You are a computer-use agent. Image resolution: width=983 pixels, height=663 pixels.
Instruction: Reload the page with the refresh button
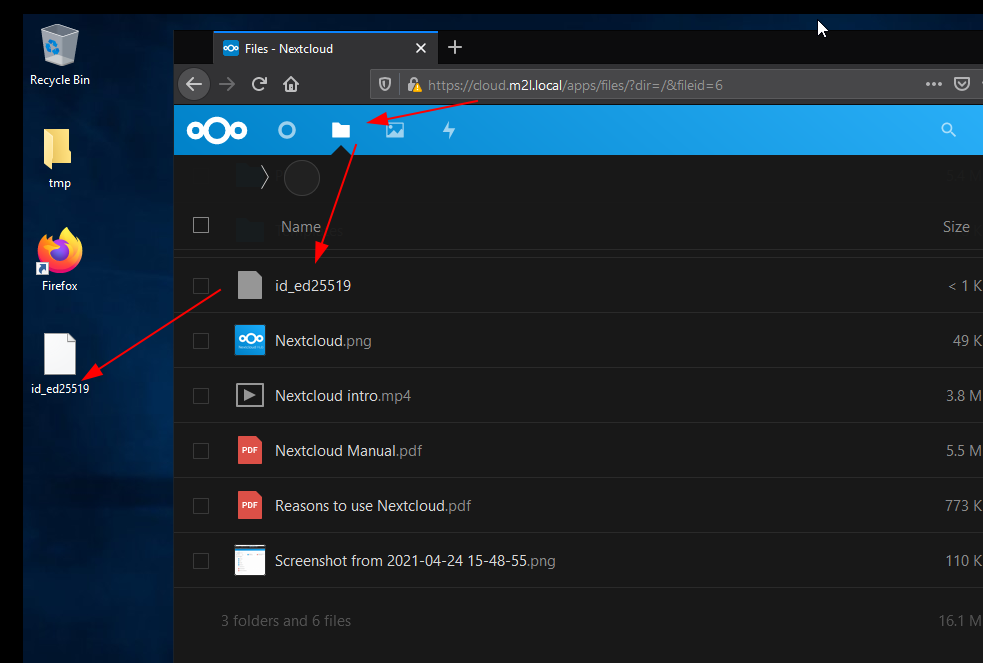tap(260, 84)
